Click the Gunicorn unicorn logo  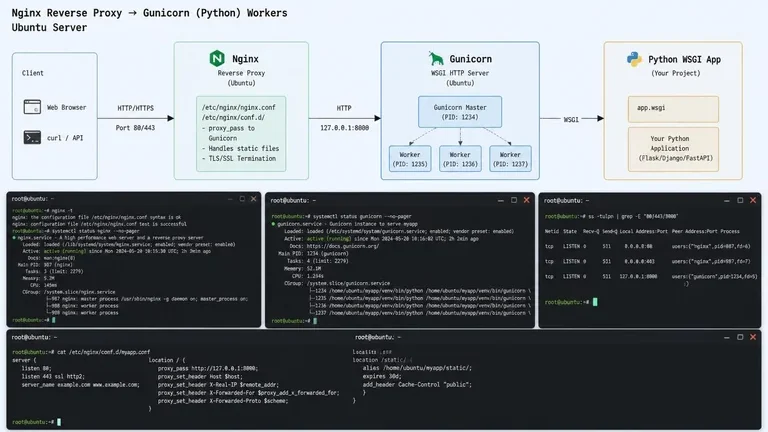435,58
